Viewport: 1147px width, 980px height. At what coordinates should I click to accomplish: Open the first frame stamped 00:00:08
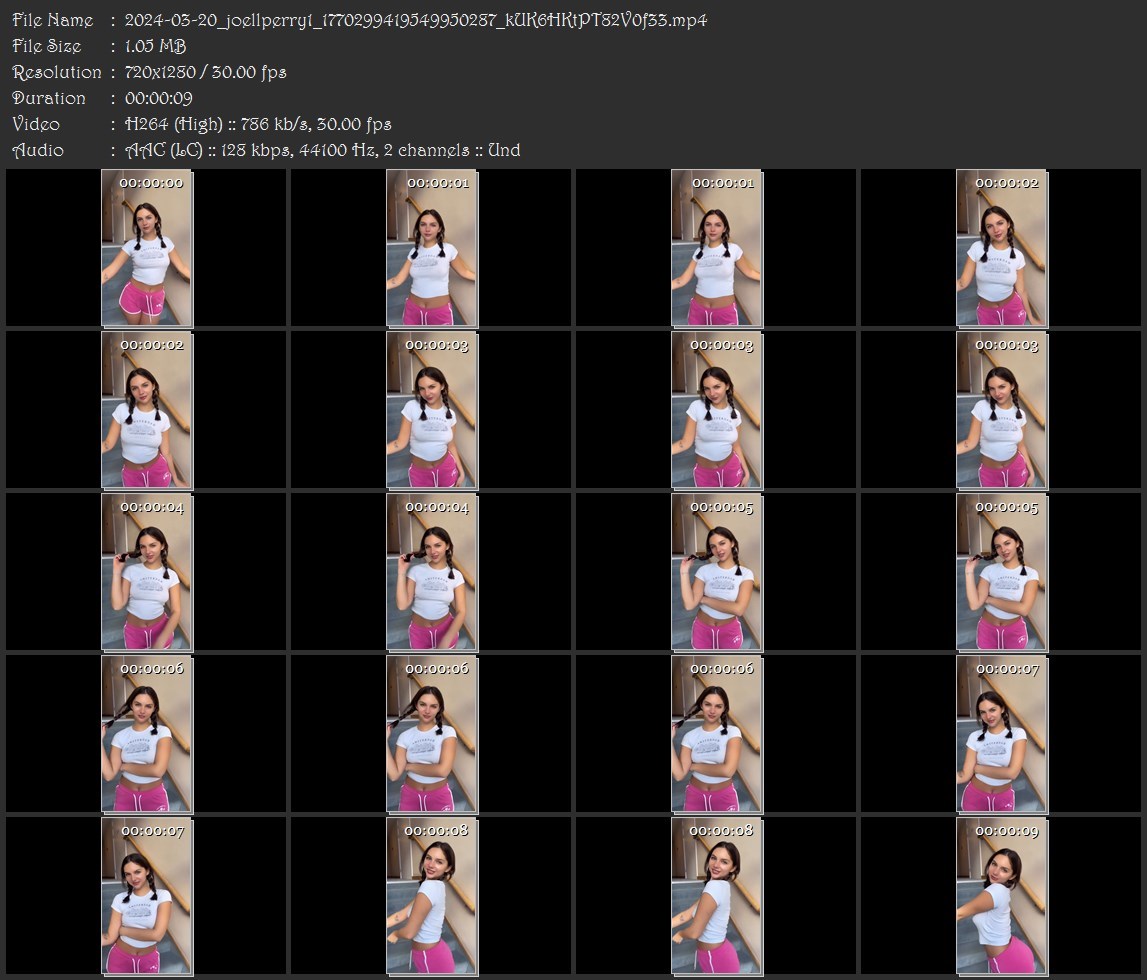432,896
